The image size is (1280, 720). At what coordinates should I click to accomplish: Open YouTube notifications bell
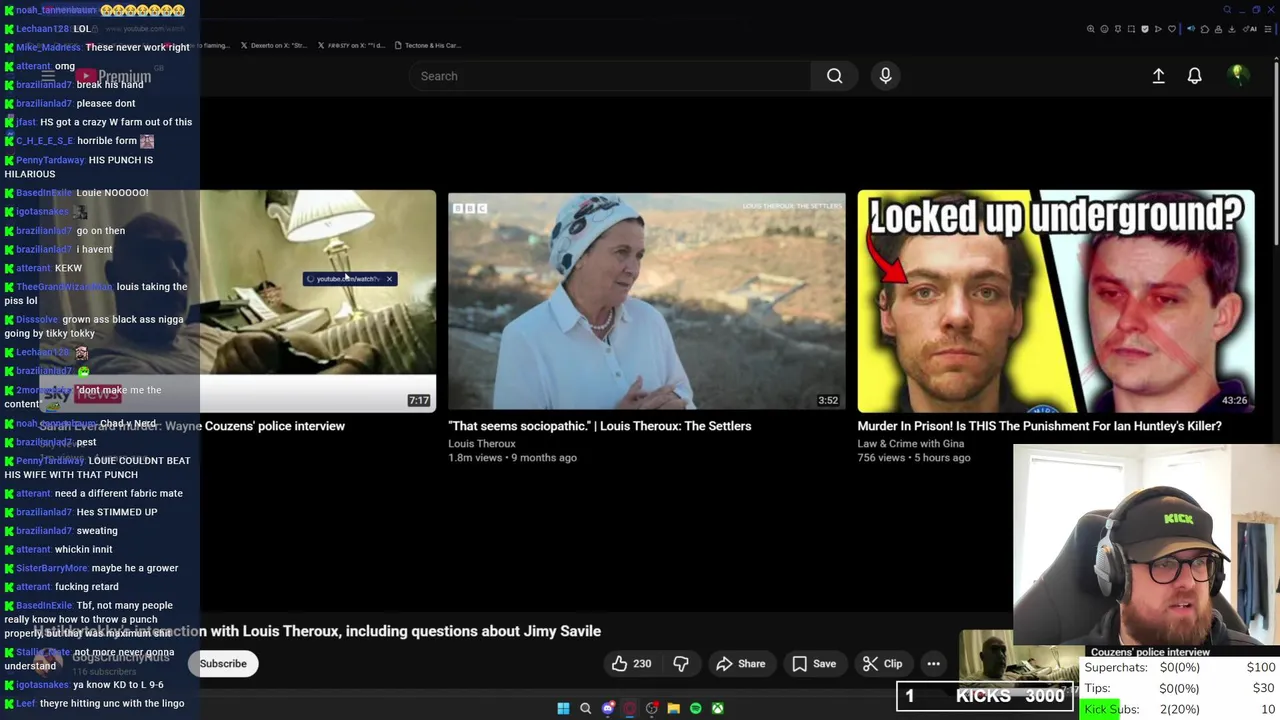[x=1194, y=76]
